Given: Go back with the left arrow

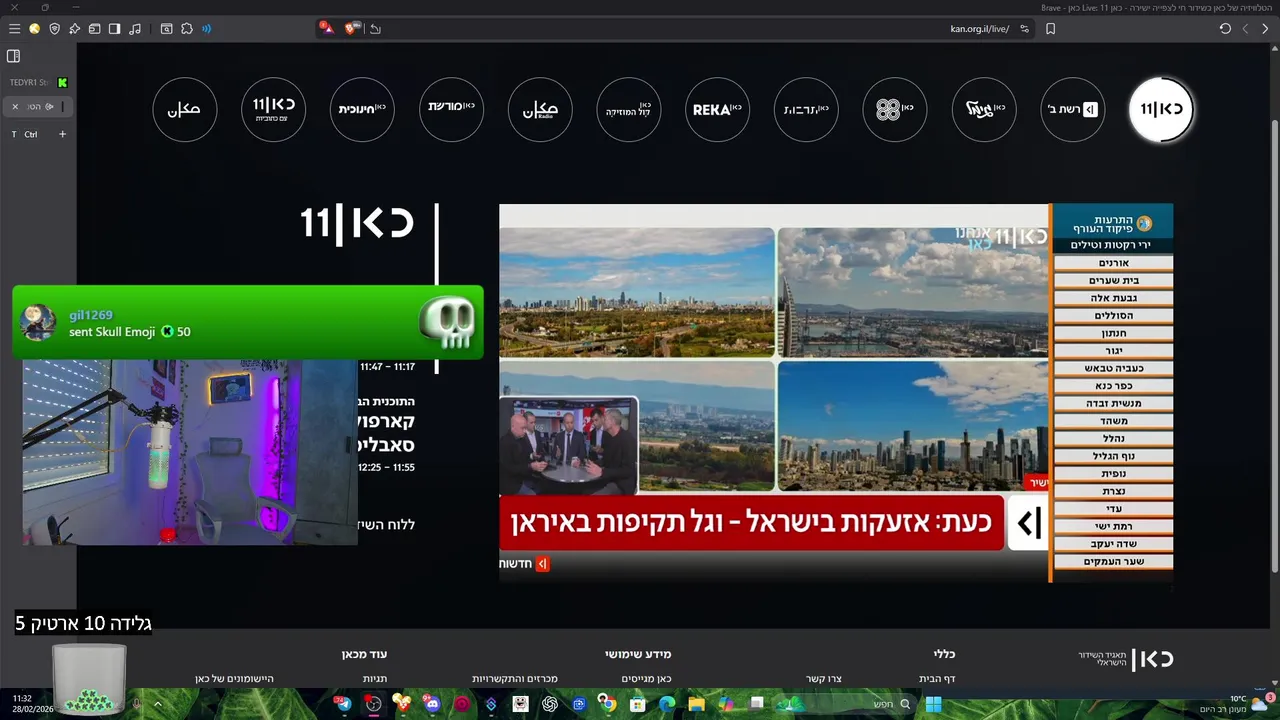Looking at the screenshot, I should [1245, 29].
